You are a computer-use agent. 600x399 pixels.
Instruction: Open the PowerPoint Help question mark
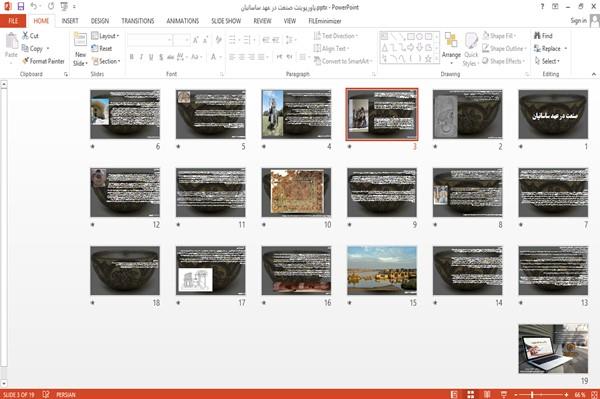click(542, 7)
